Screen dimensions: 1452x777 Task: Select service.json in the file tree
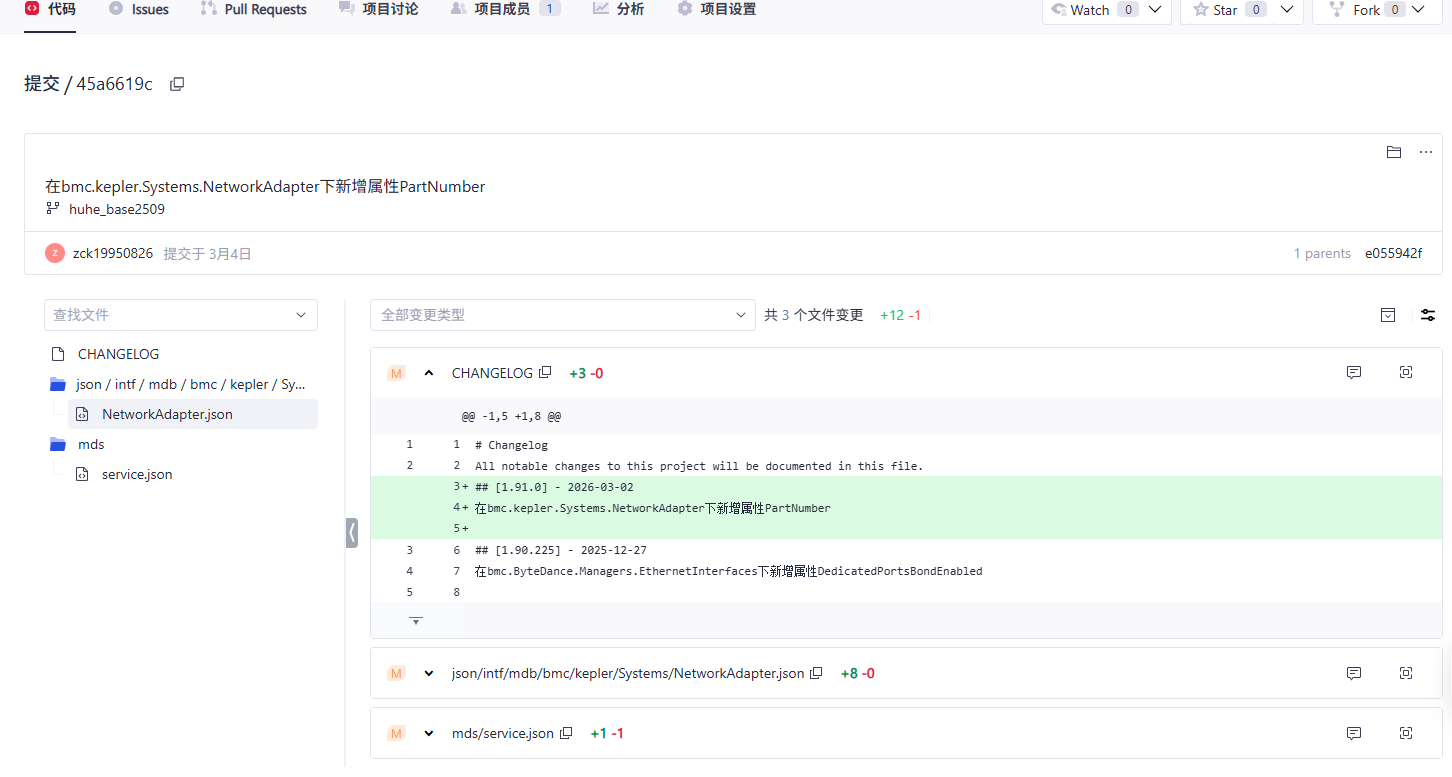tap(137, 474)
